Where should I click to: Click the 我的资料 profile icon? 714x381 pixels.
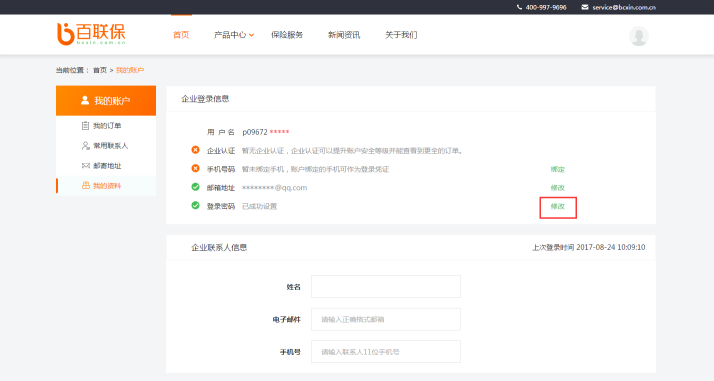click(x=86, y=185)
